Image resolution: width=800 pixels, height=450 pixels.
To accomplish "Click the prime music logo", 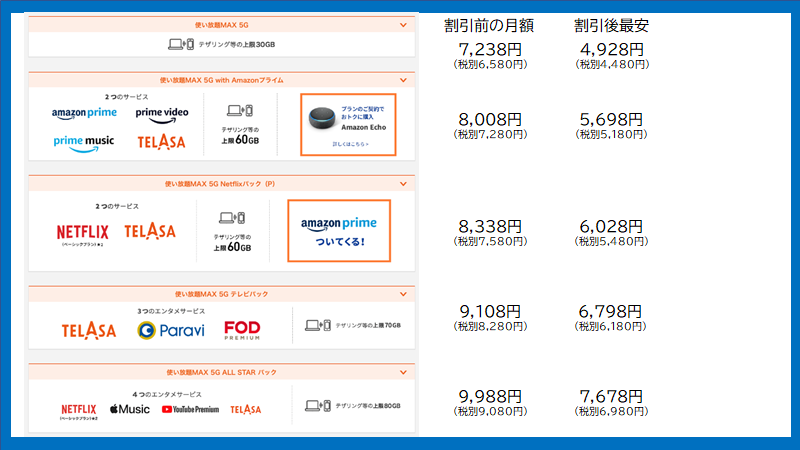I will (84, 143).
